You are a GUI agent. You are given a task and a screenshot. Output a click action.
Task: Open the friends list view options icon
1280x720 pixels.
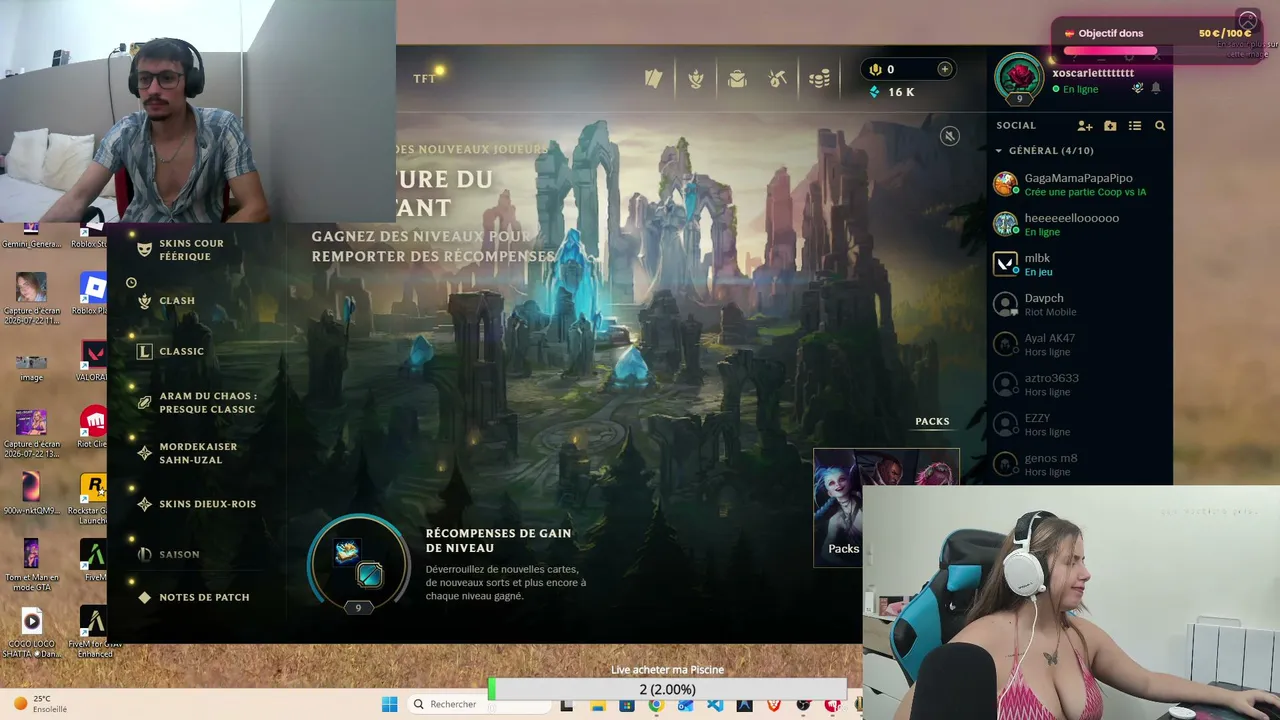point(1135,126)
